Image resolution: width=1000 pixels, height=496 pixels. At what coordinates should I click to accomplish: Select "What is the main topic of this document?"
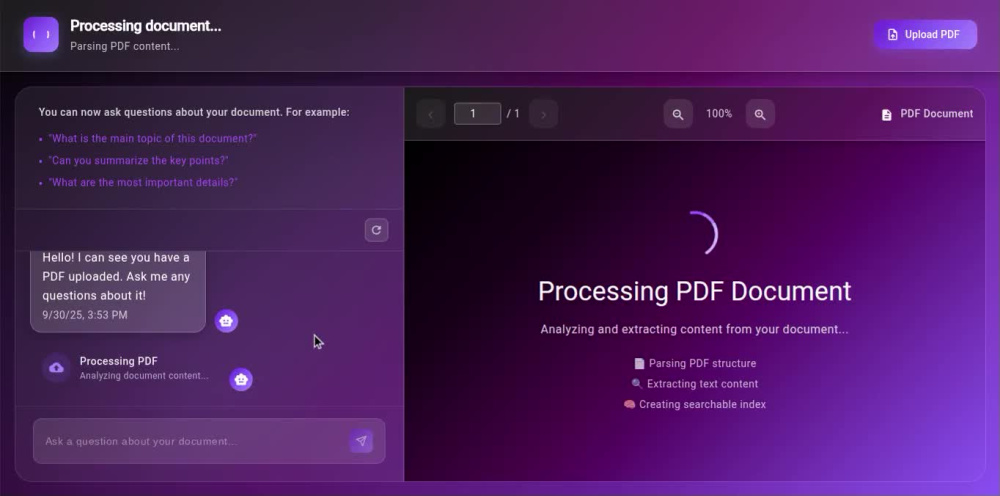coord(152,138)
